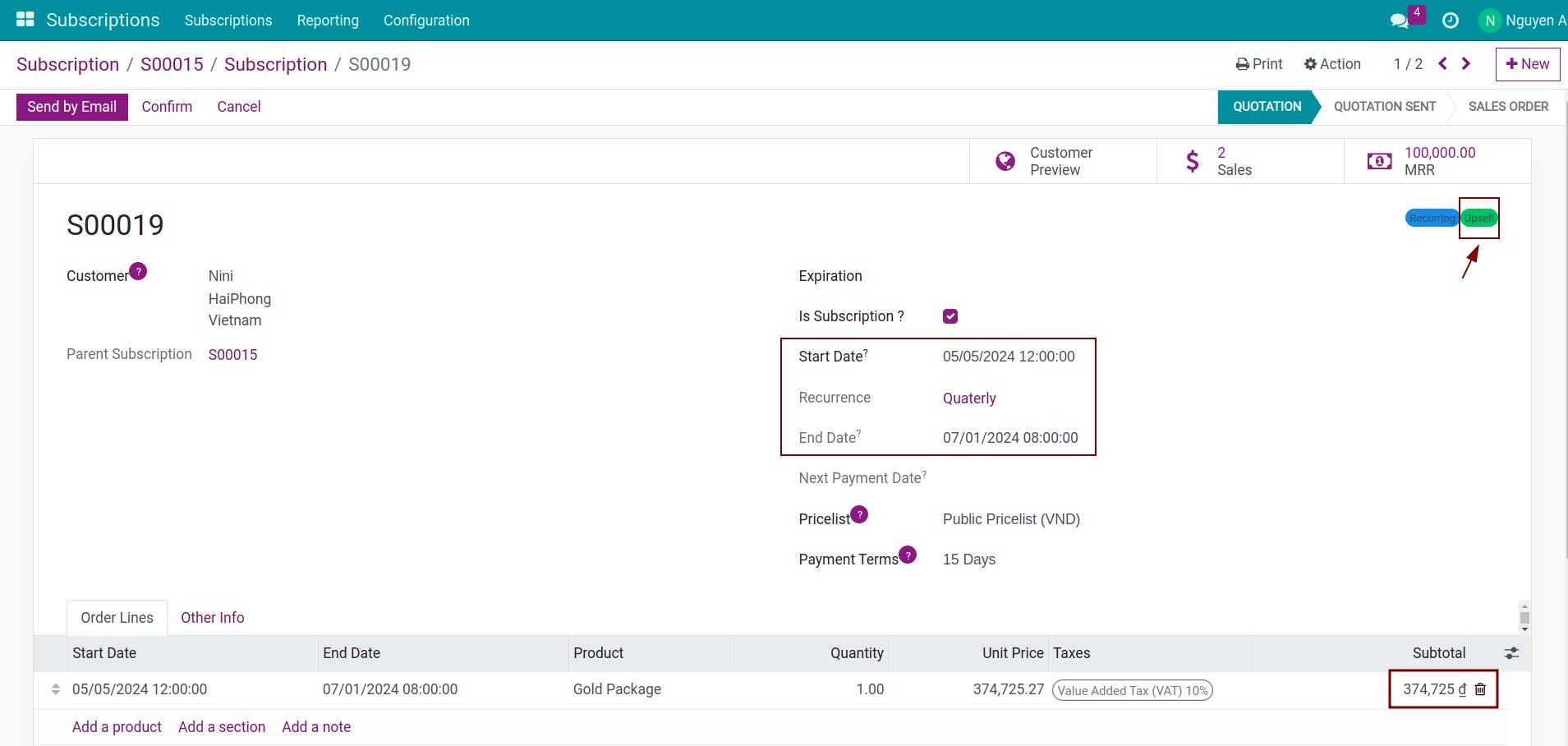Open the Subscriptions menu item
Screen dimensions: 1568x746
click(x=228, y=21)
